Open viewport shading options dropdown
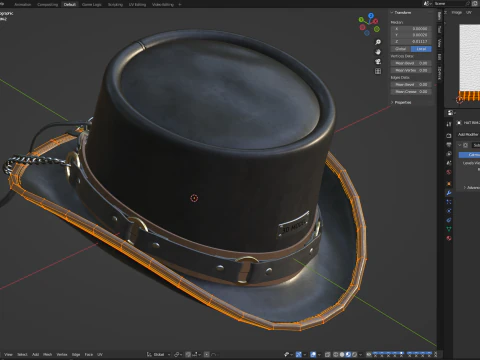The image size is (480, 360). (361, 354)
